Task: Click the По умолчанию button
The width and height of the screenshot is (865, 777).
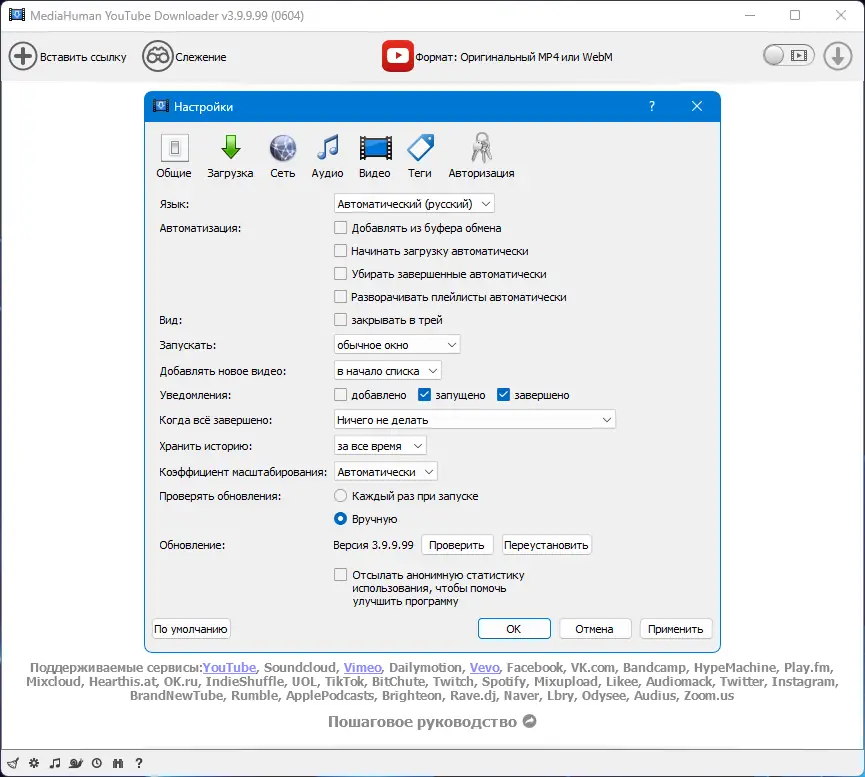Action: (191, 629)
